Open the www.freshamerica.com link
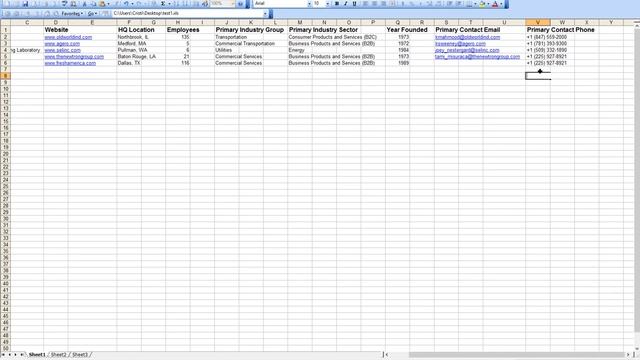 [x=70, y=63]
